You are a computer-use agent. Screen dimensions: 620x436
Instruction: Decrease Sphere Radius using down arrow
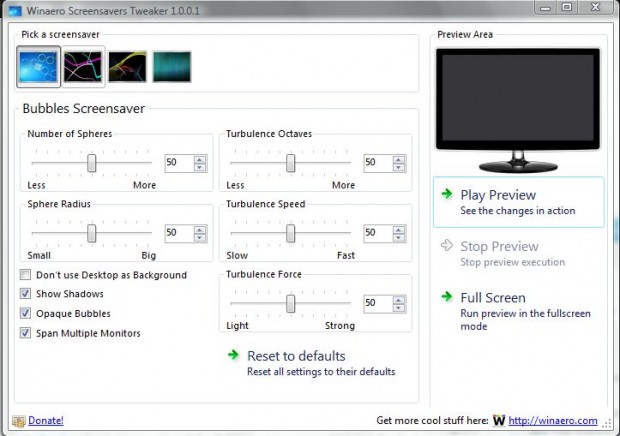pos(200,236)
